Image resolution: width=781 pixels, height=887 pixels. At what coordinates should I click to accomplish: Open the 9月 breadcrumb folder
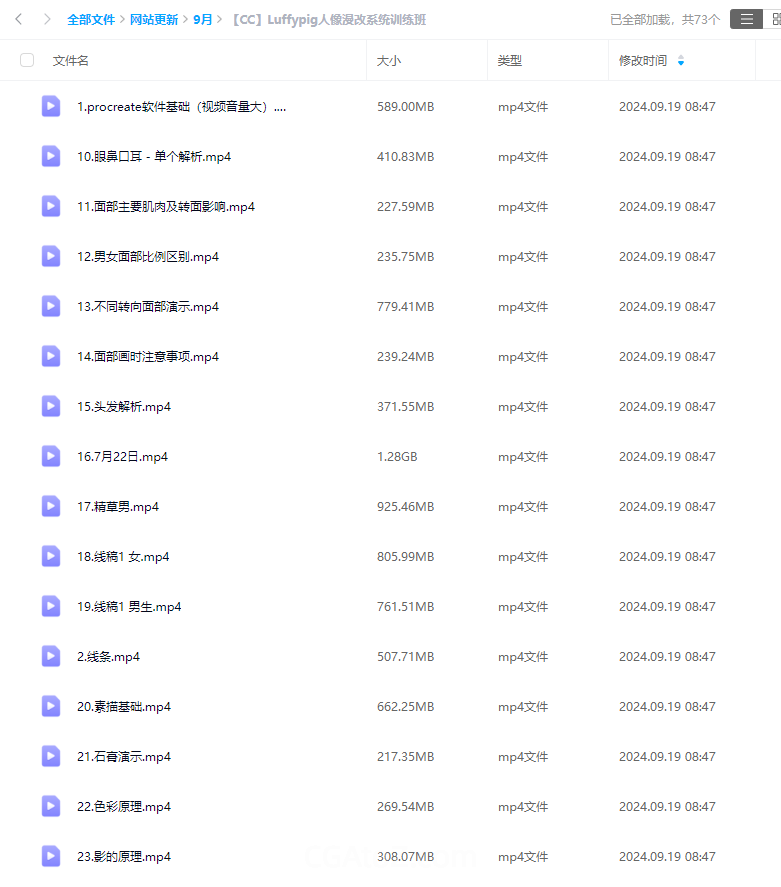[x=202, y=20]
